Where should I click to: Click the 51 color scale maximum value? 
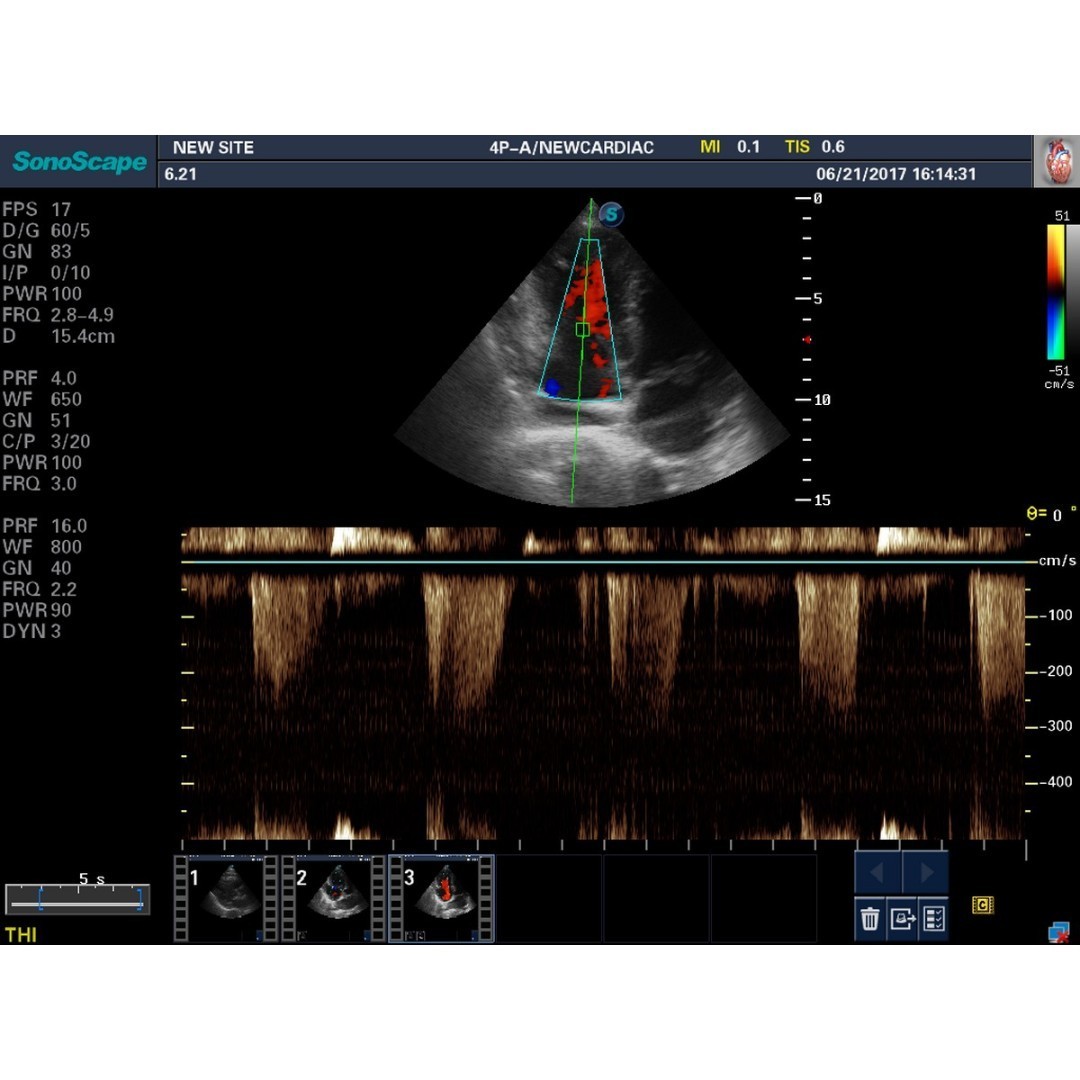pyautogui.click(x=1062, y=216)
